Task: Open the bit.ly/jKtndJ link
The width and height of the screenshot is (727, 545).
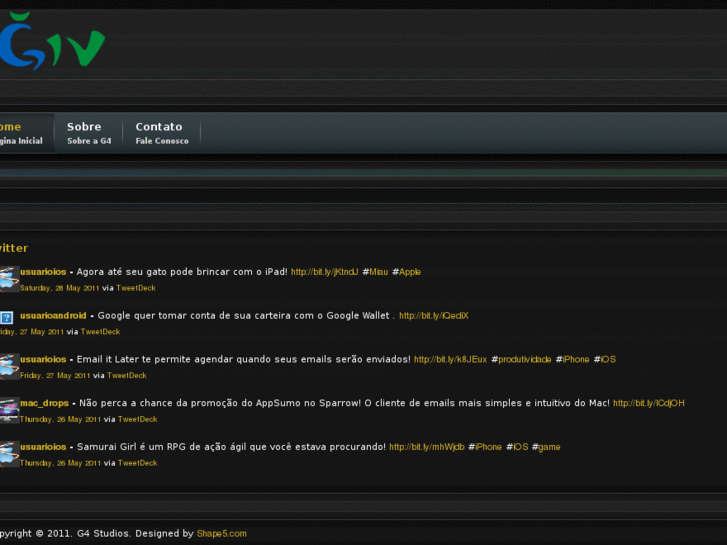Action: 325,272
